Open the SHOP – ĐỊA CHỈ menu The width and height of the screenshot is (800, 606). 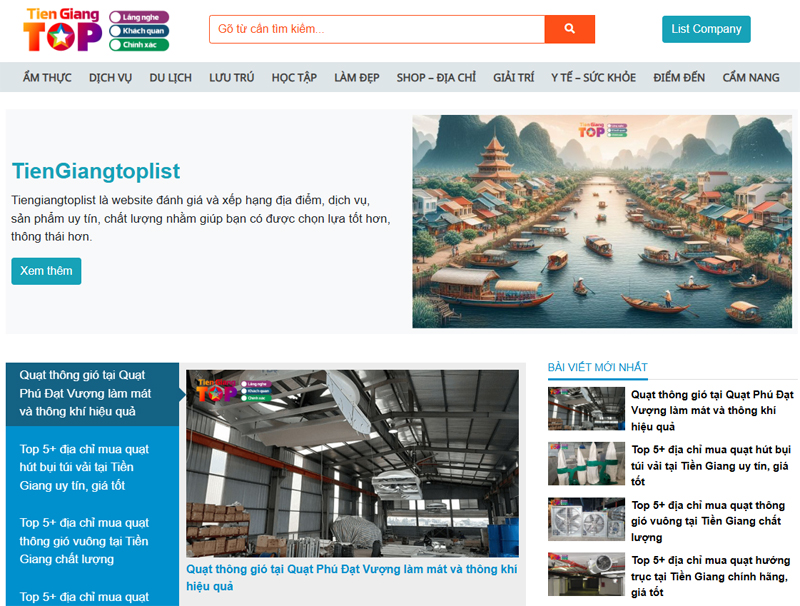(435, 78)
